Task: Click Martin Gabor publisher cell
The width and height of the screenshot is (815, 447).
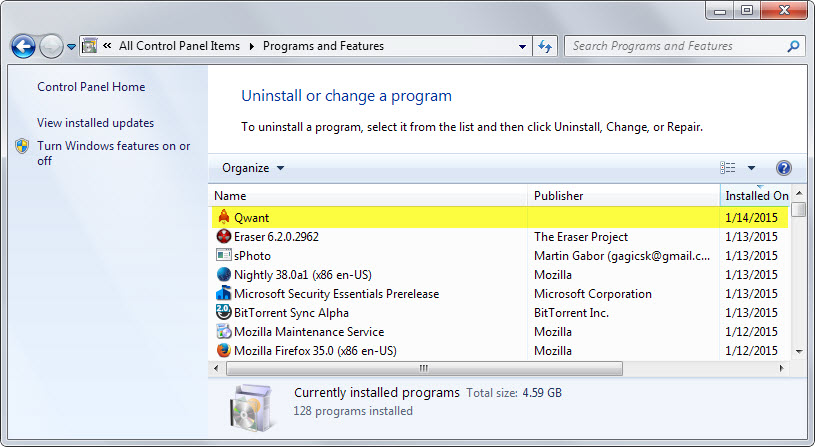Action: pos(622,256)
